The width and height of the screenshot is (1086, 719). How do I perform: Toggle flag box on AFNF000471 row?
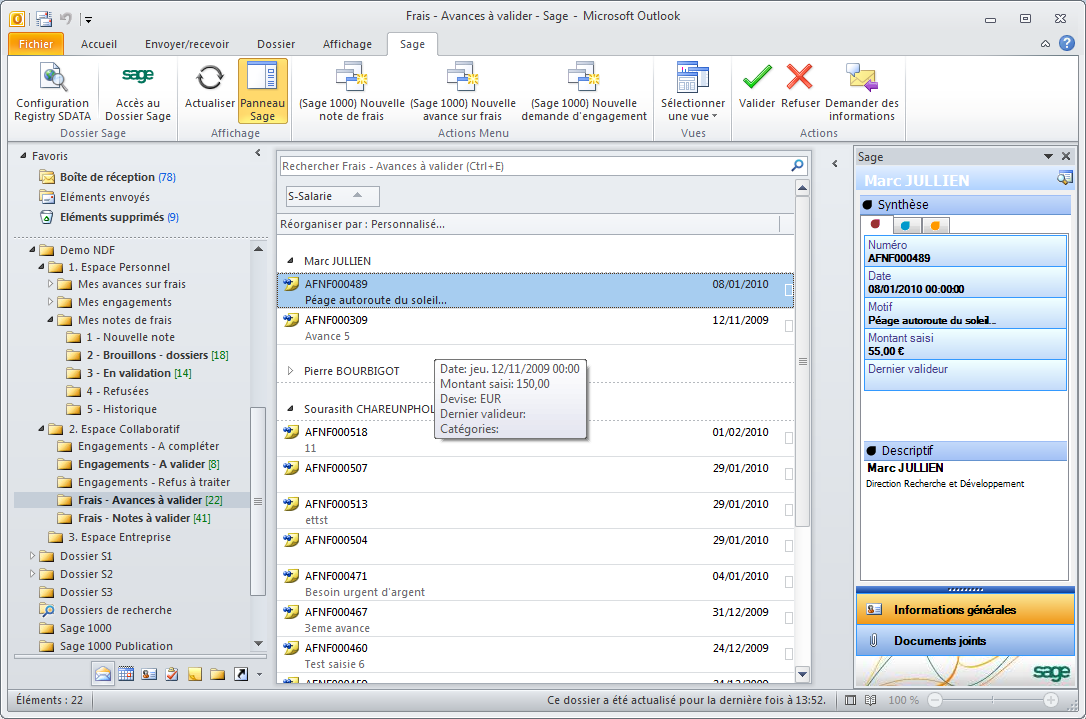click(788, 583)
